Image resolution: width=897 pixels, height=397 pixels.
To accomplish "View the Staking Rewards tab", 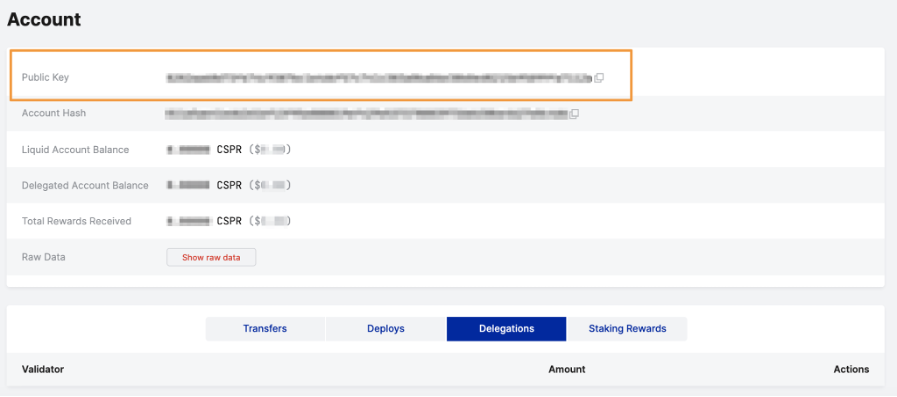I will pos(627,329).
